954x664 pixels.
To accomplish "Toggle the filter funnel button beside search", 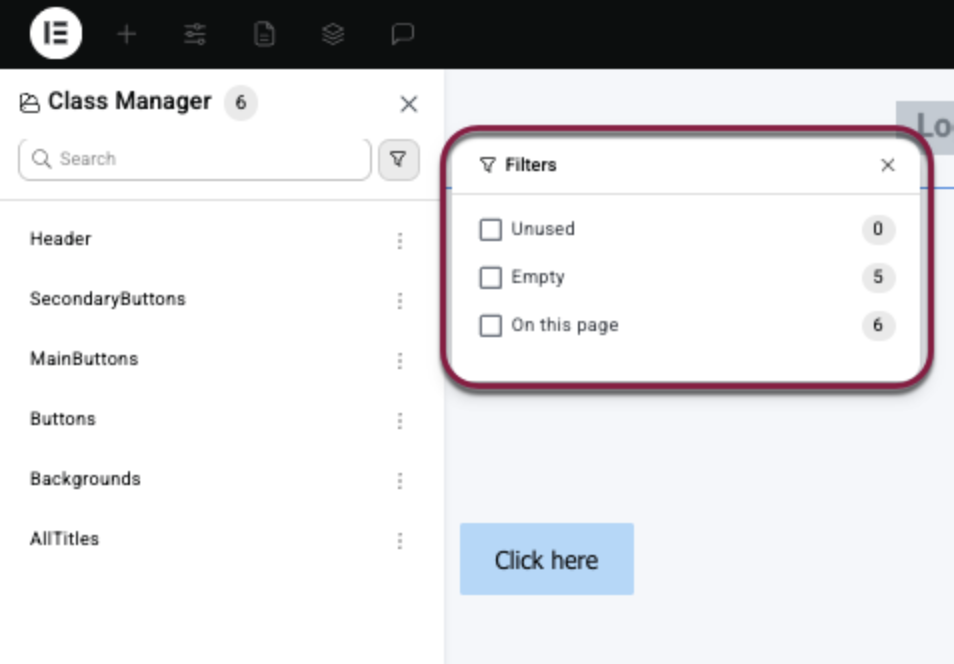I will 398,159.
